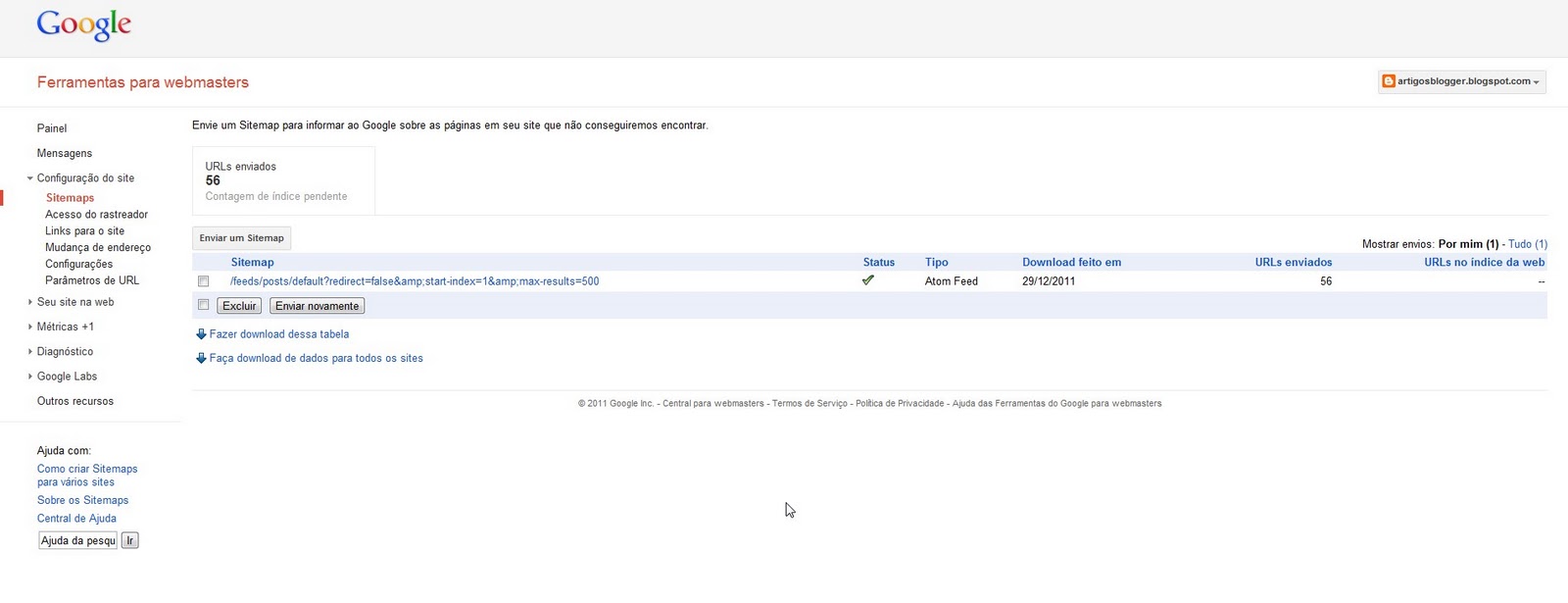Image resolution: width=1568 pixels, height=603 pixels.
Task: Open Mensagens in the sidebar
Action: [x=65, y=153]
